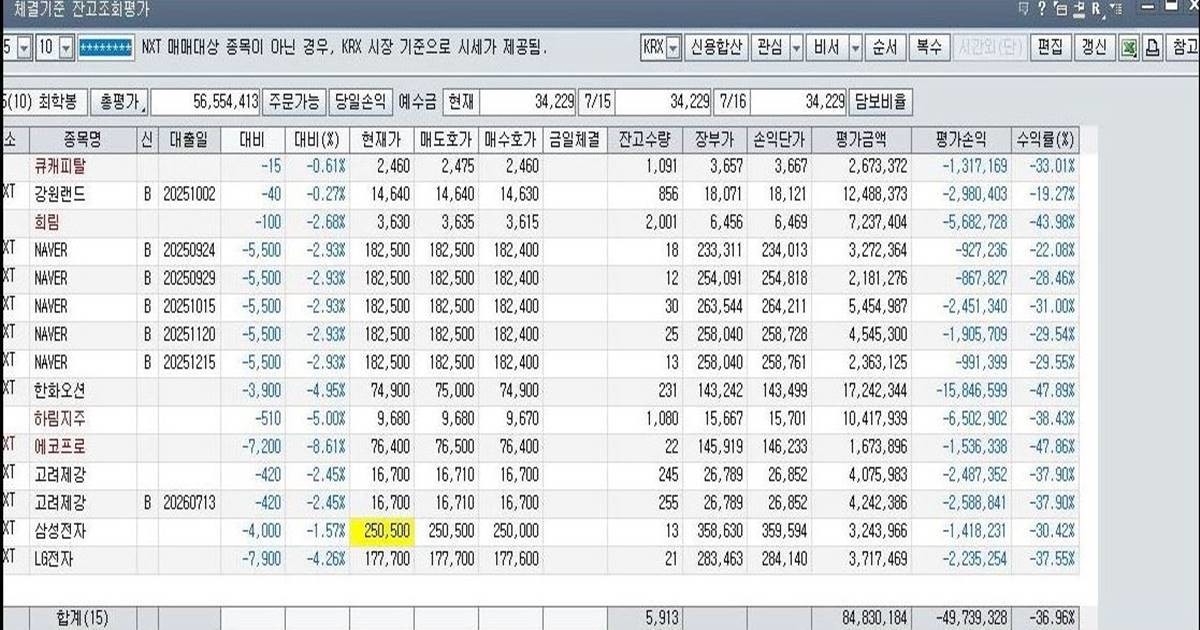The image size is (1200, 630).
Task: Sort by the 현재가 column header
Action: tap(382, 140)
